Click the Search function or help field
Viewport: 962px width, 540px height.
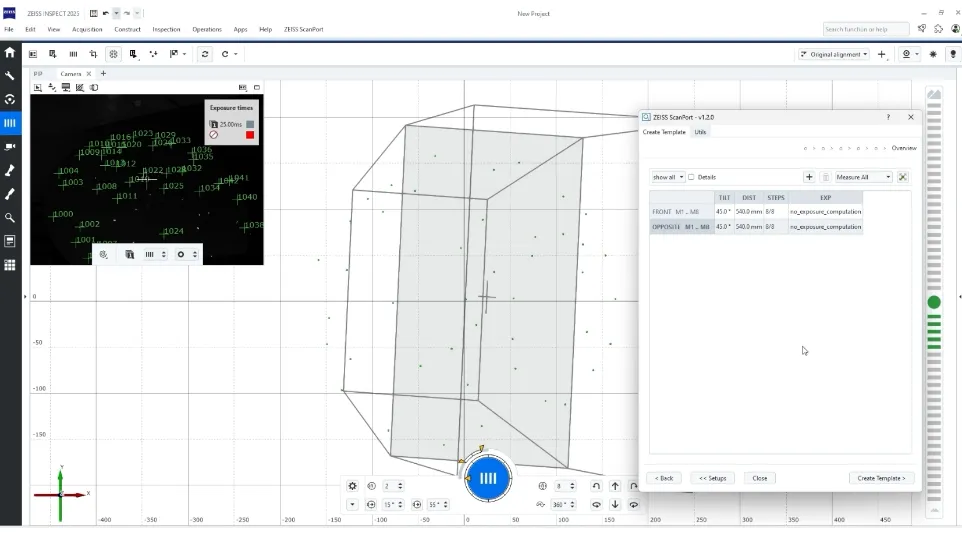pyautogui.click(x=866, y=29)
